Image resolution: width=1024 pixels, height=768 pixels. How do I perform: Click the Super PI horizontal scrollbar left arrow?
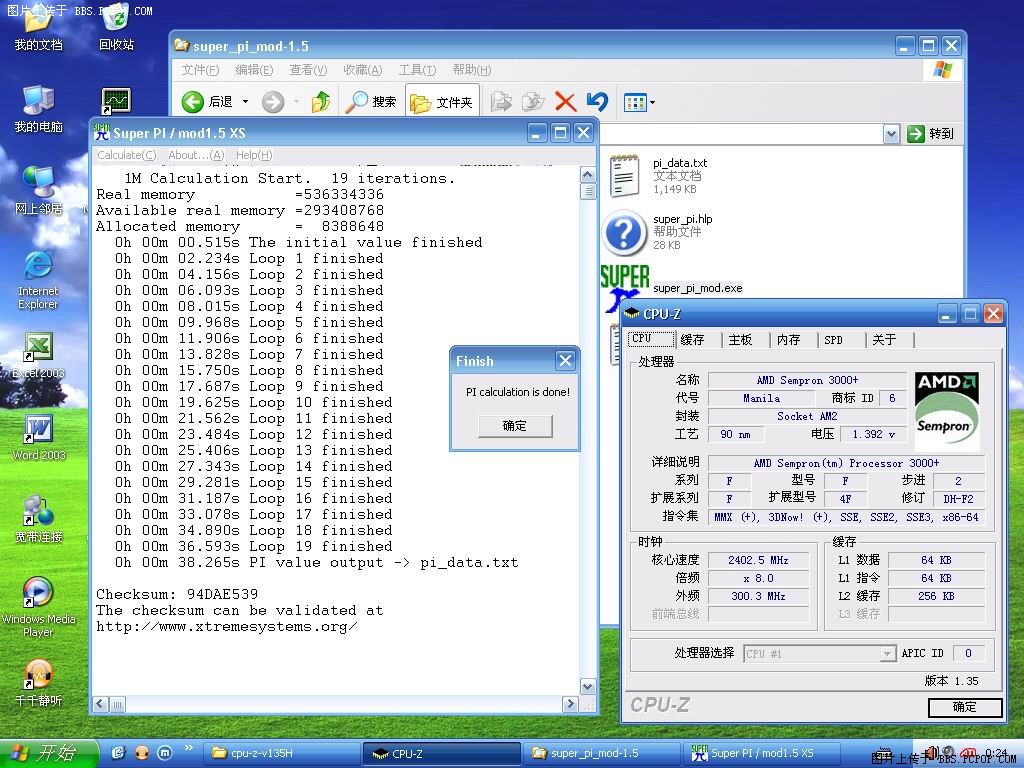click(x=101, y=704)
